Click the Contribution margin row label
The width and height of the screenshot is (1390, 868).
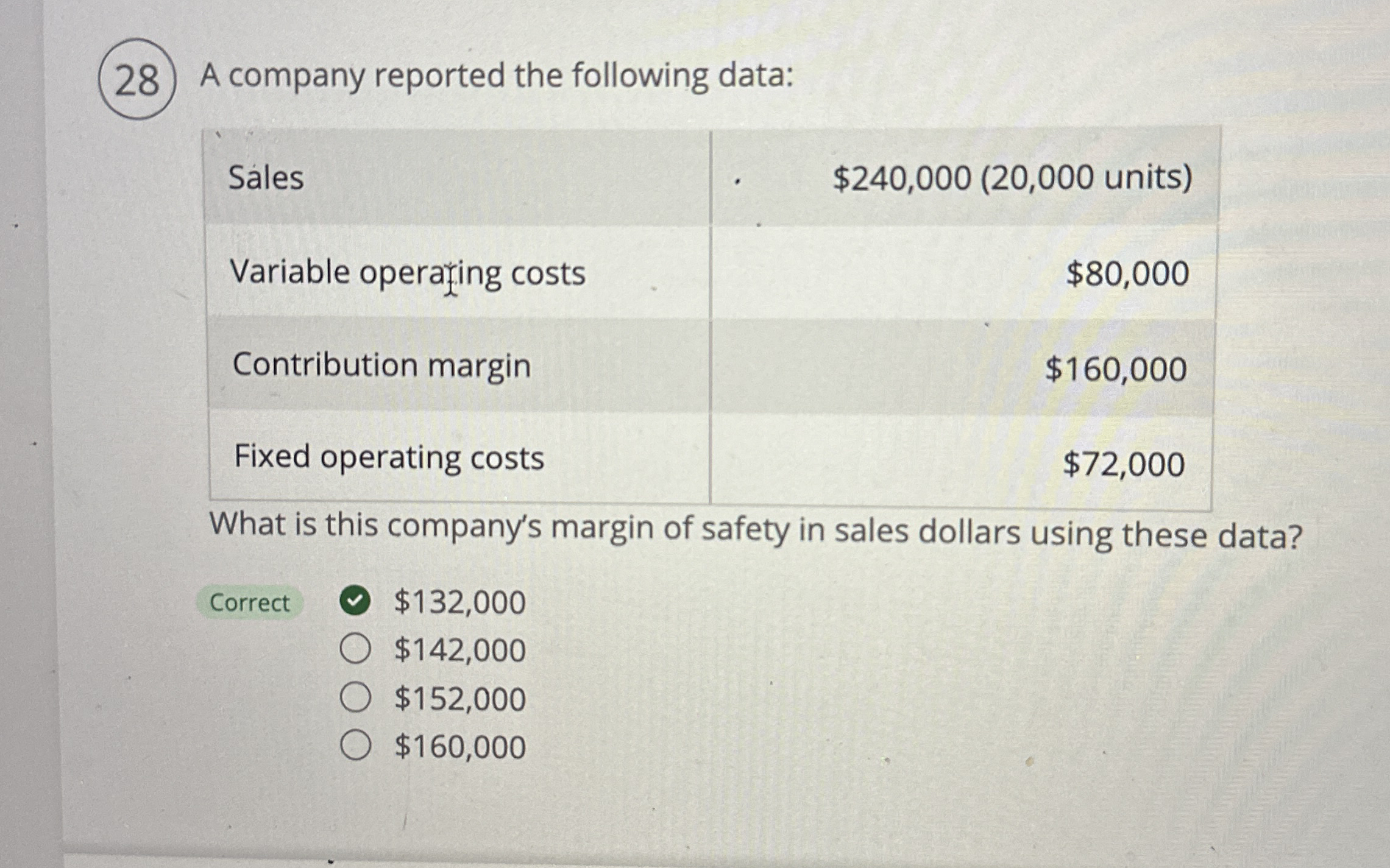[x=382, y=367]
